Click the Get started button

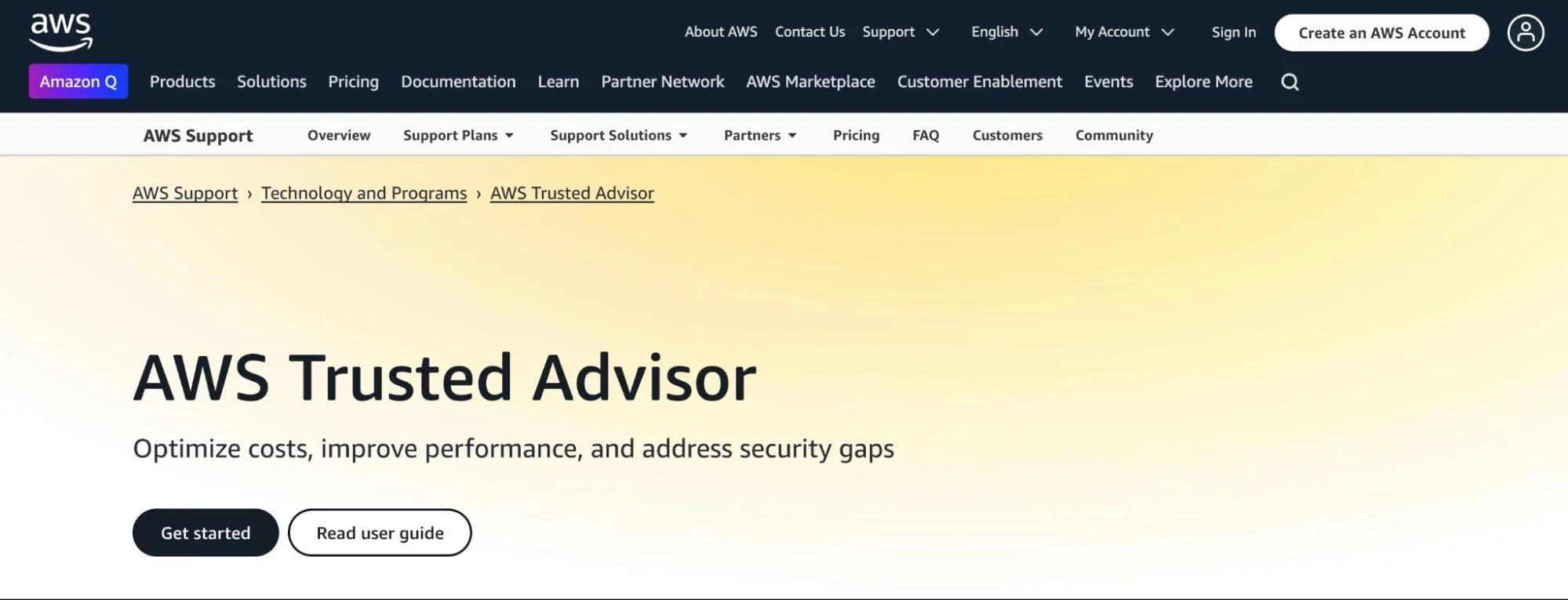tap(206, 533)
